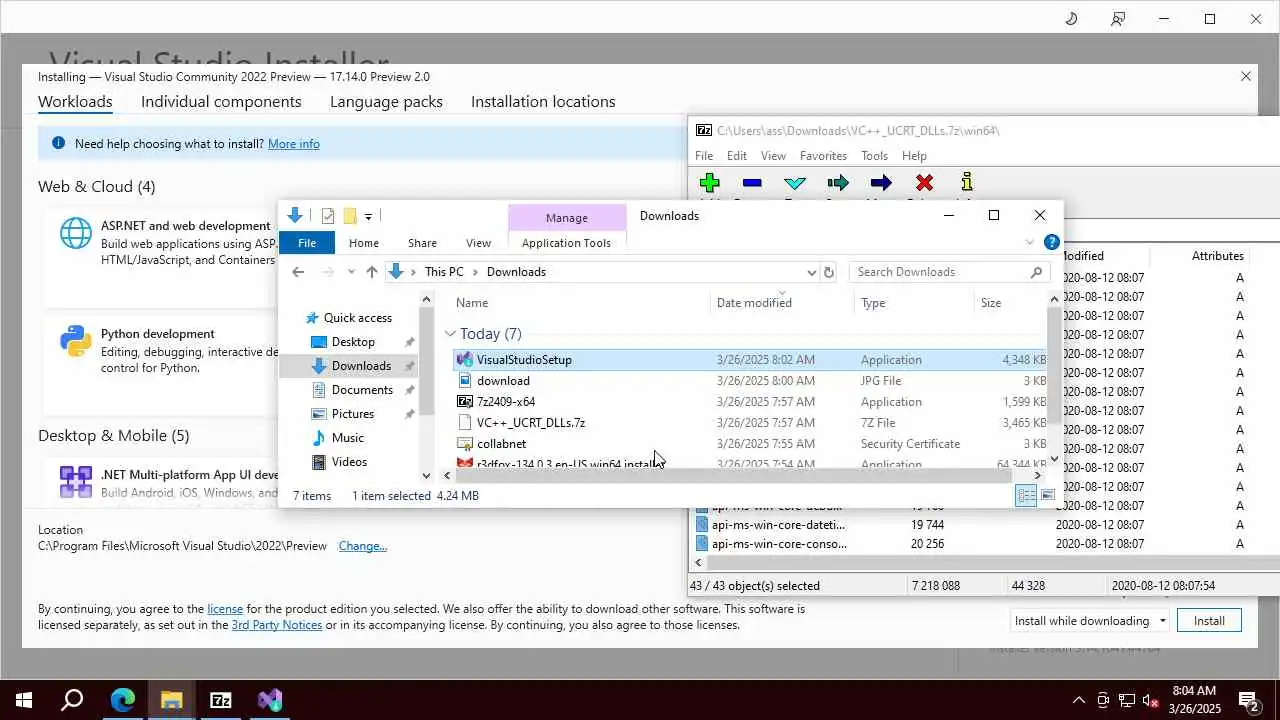
Task: Open the Application Tools tab
Action: (x=566, y=243)
